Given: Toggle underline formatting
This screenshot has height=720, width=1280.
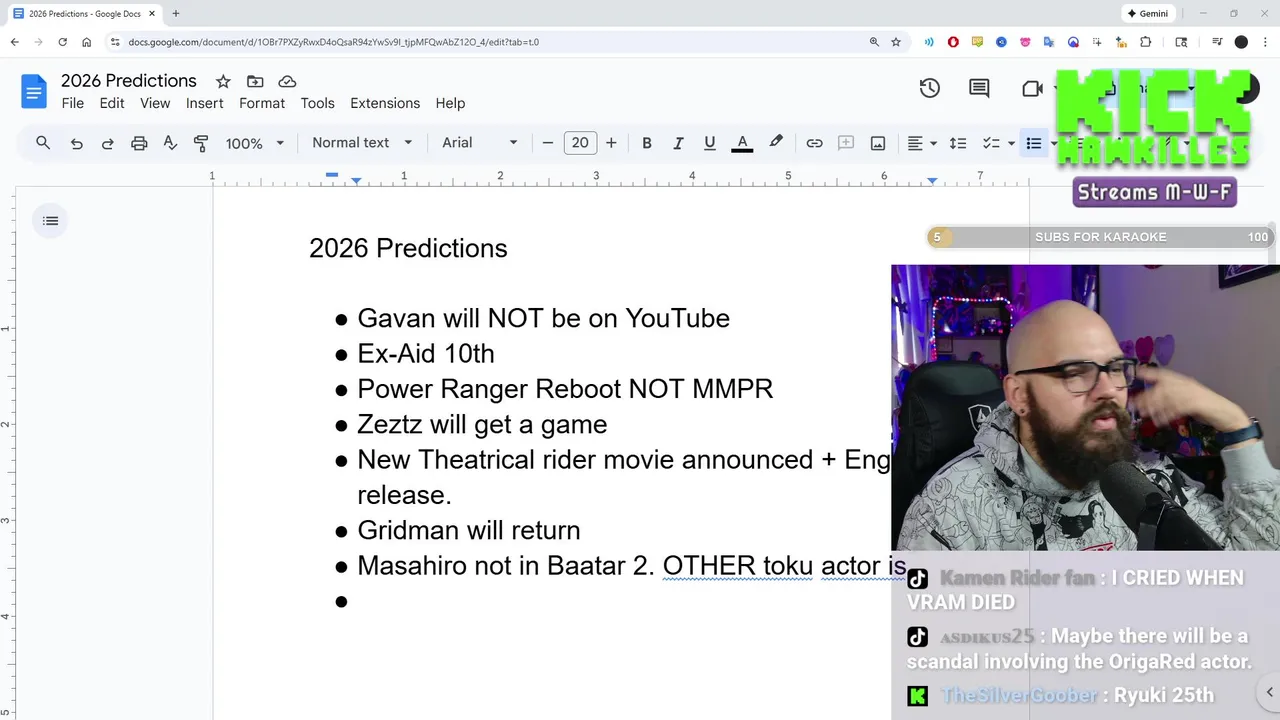Looking at the screenshot, I should (x=710, y=143).
